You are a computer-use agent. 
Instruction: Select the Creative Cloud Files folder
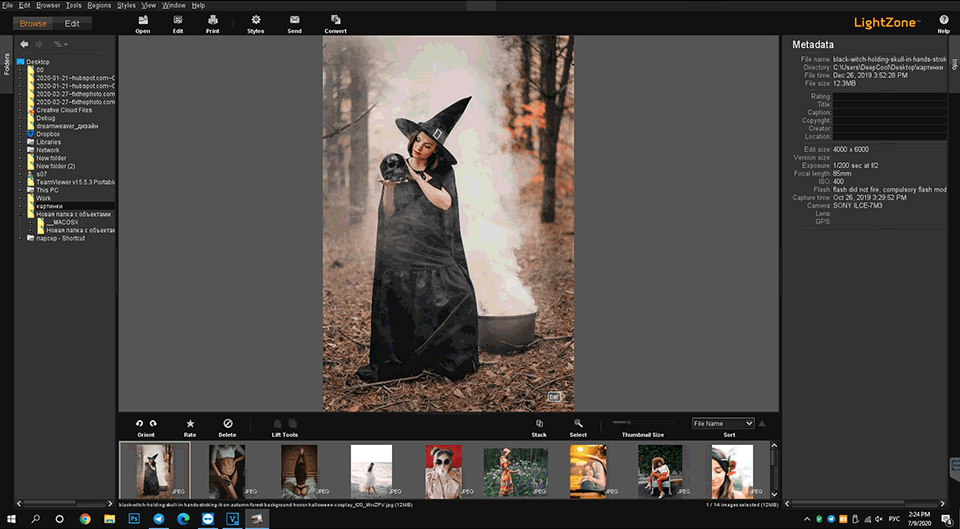[x=64, y=110]
